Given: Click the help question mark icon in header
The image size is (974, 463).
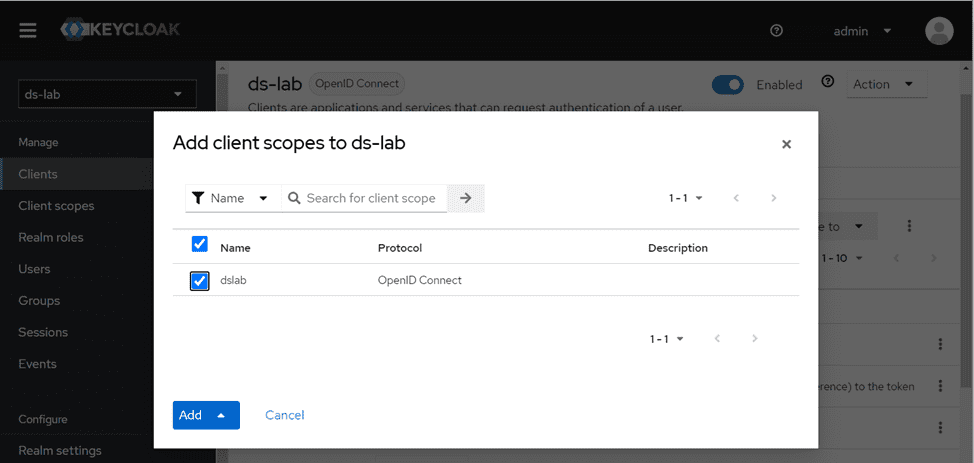Looking at the screenshot, I should 776,31.
